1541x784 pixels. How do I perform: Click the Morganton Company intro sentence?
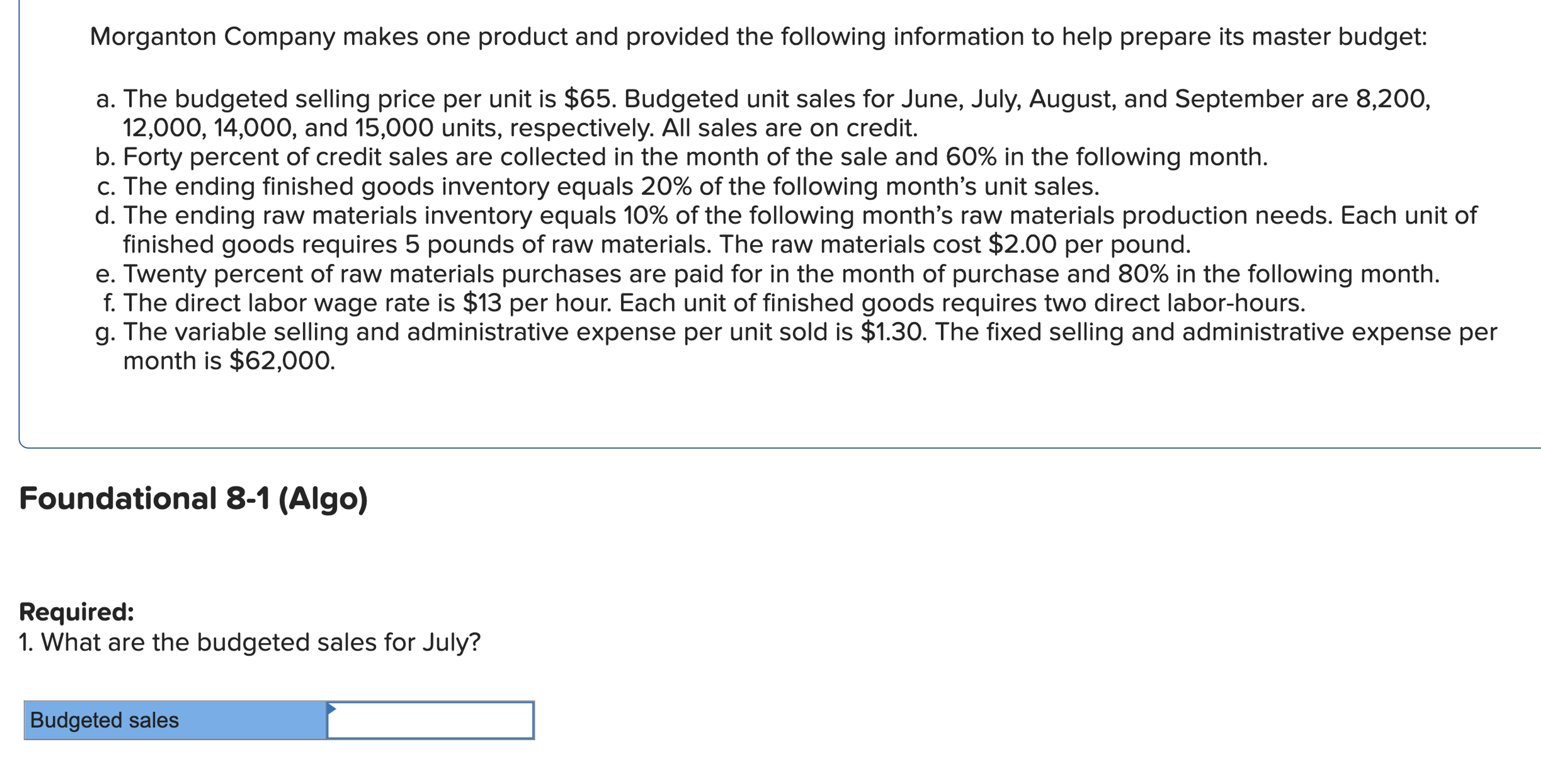[x=758, y=37]
